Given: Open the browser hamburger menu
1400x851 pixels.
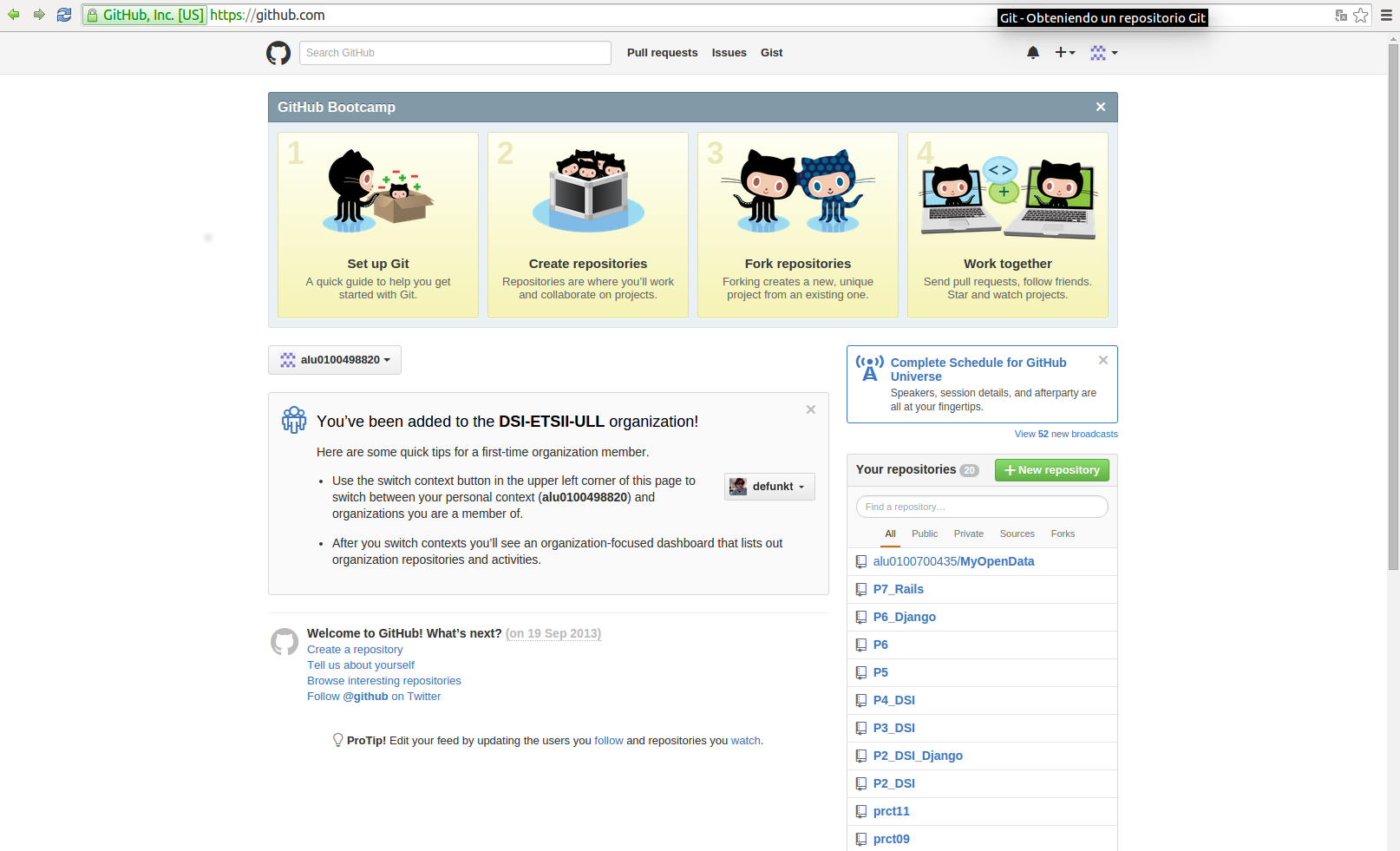Looking at the screenshot, I should click(x=1385, y=15).
